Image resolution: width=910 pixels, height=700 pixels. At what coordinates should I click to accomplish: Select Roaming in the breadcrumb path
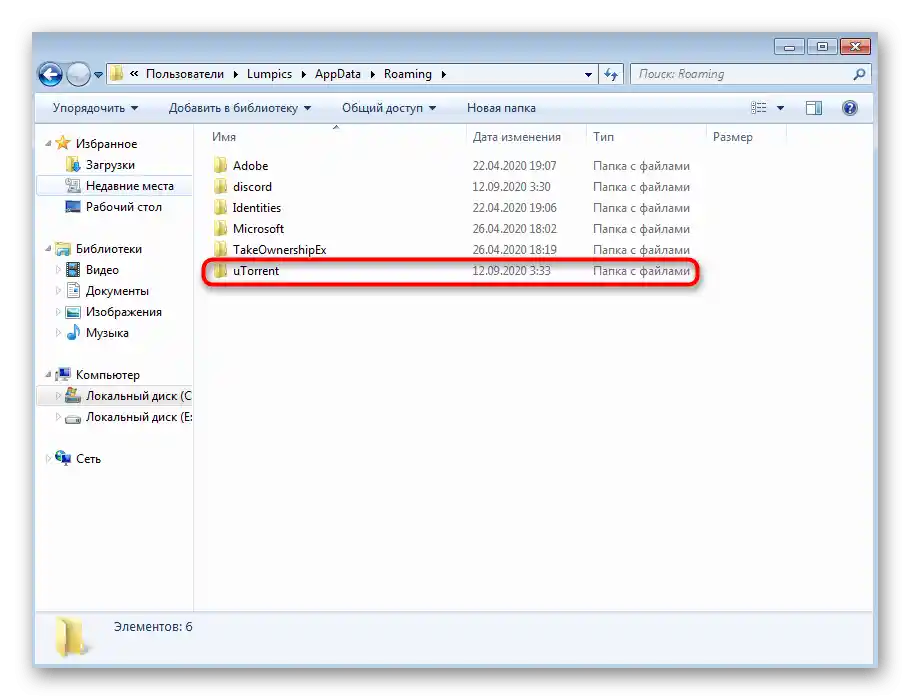(x=407, y=74)
